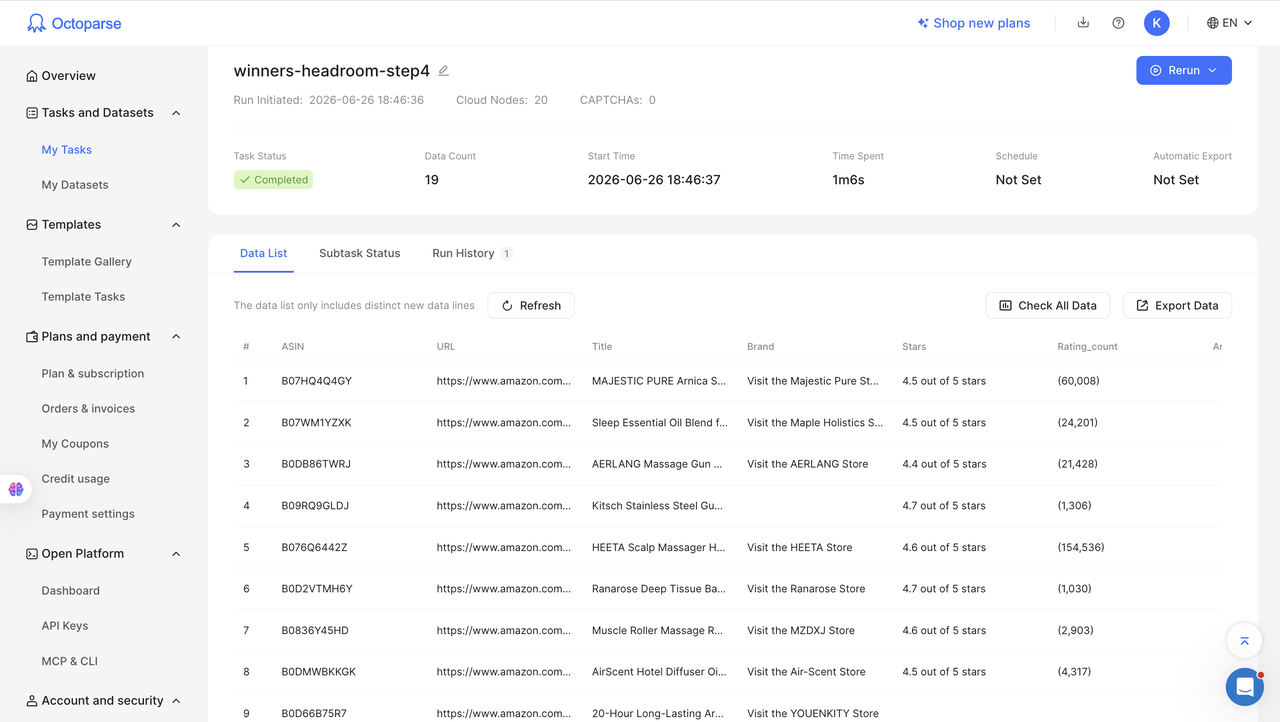Switch to the Data List tab
This screenshot has height=722, width=1280.
264,253
